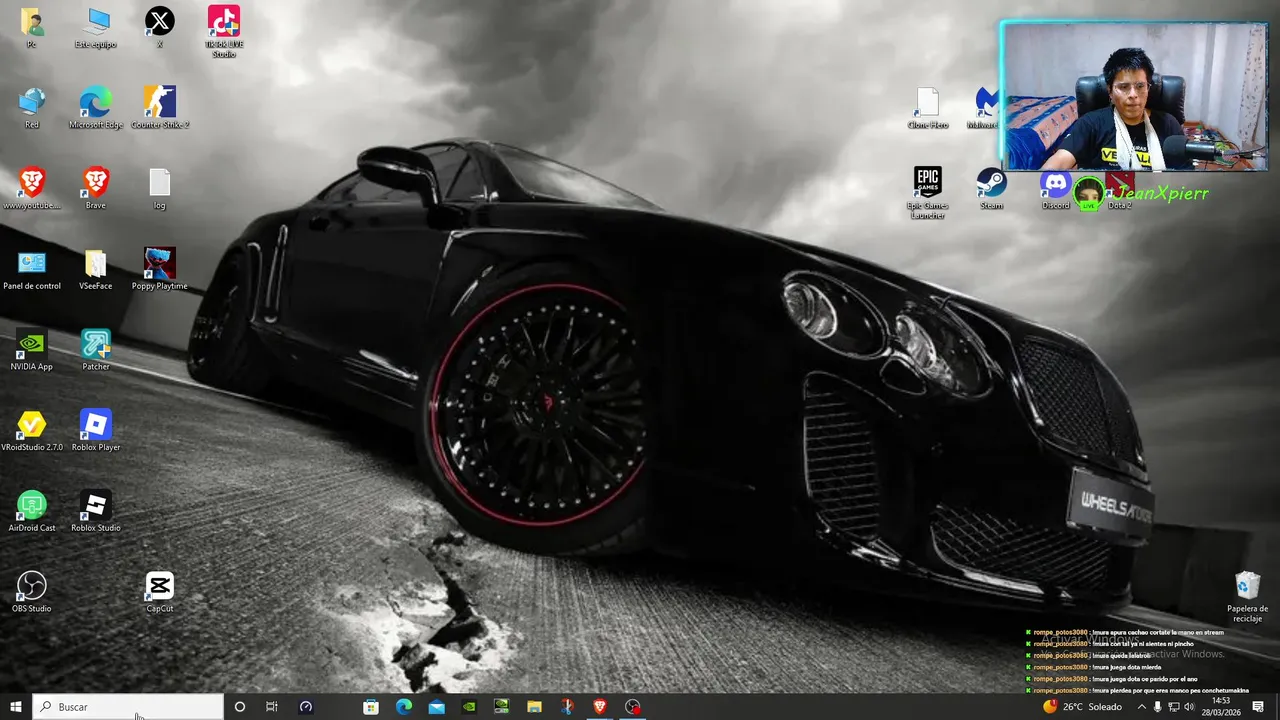Open AirDroid Cast shortcut
This screenshot has width=1280, height=720.
click(x=32, y=512)
